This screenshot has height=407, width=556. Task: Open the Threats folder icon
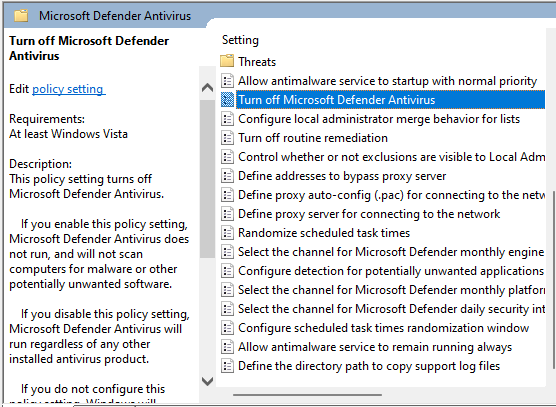tap(227, 61)
